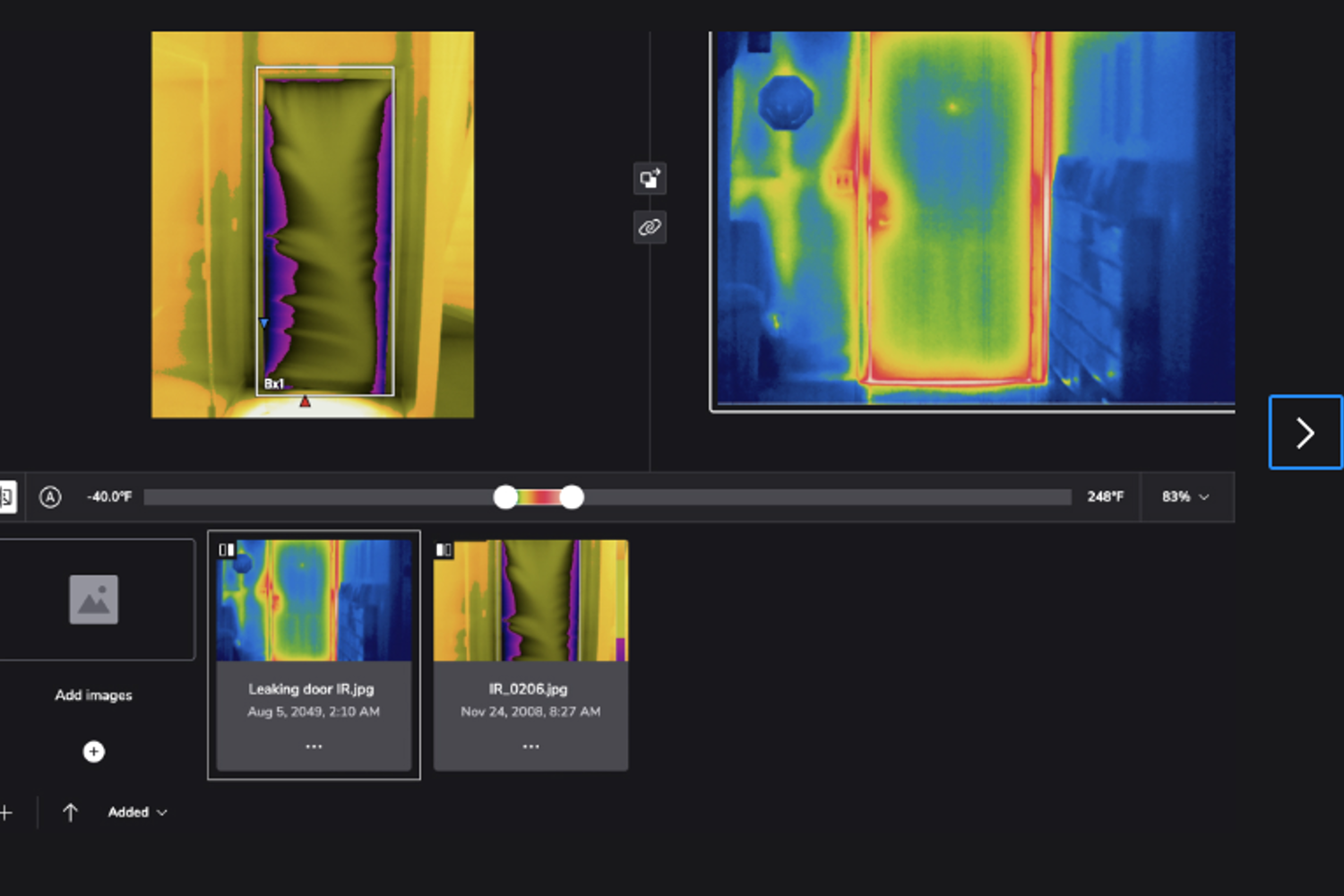Open more options for Leaking door IR.jpg
Image resolution: width=1344 pixels, height=896 pixels.
pos(314,745)
